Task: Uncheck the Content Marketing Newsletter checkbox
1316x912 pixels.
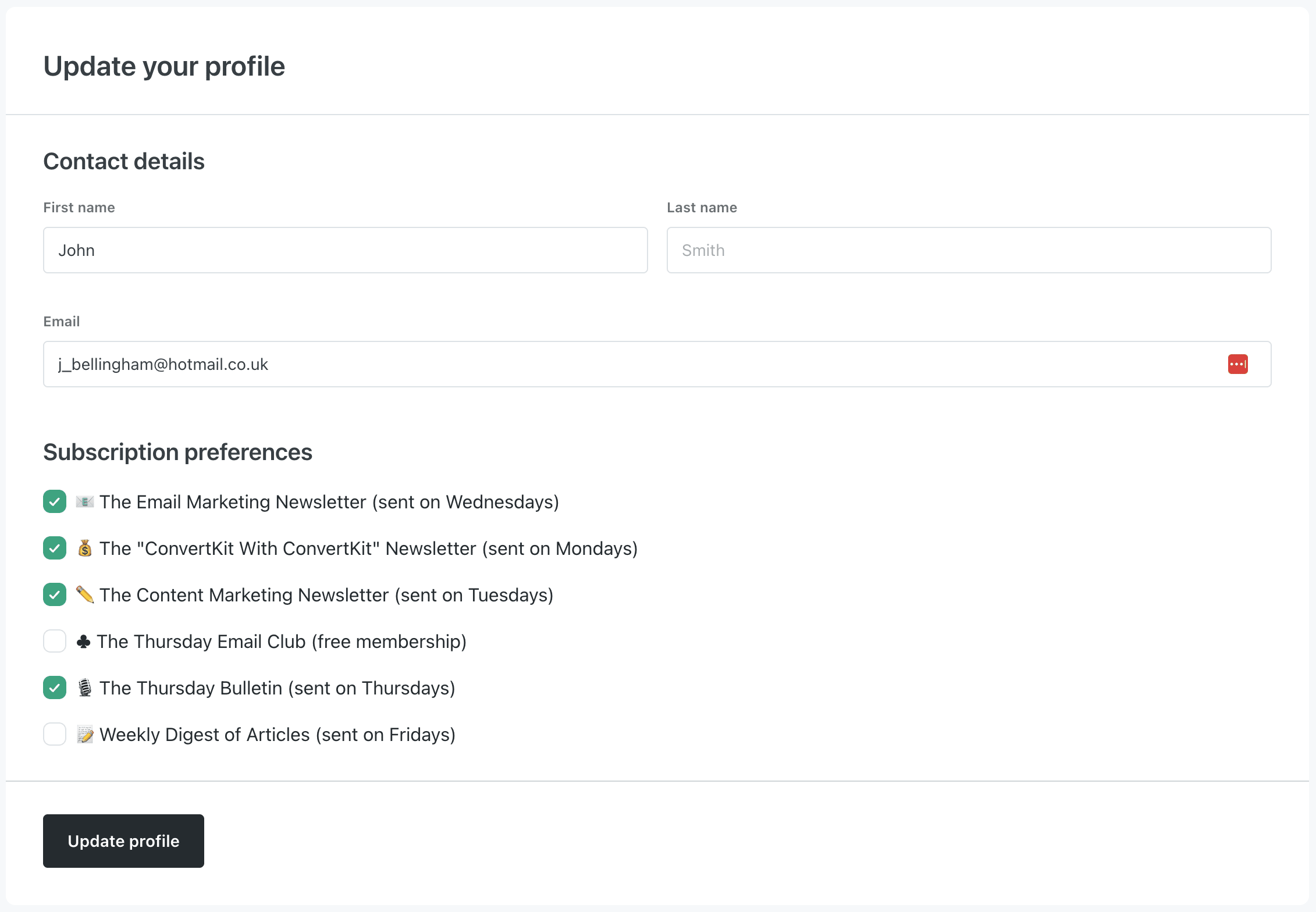Action: click(55, 594)
